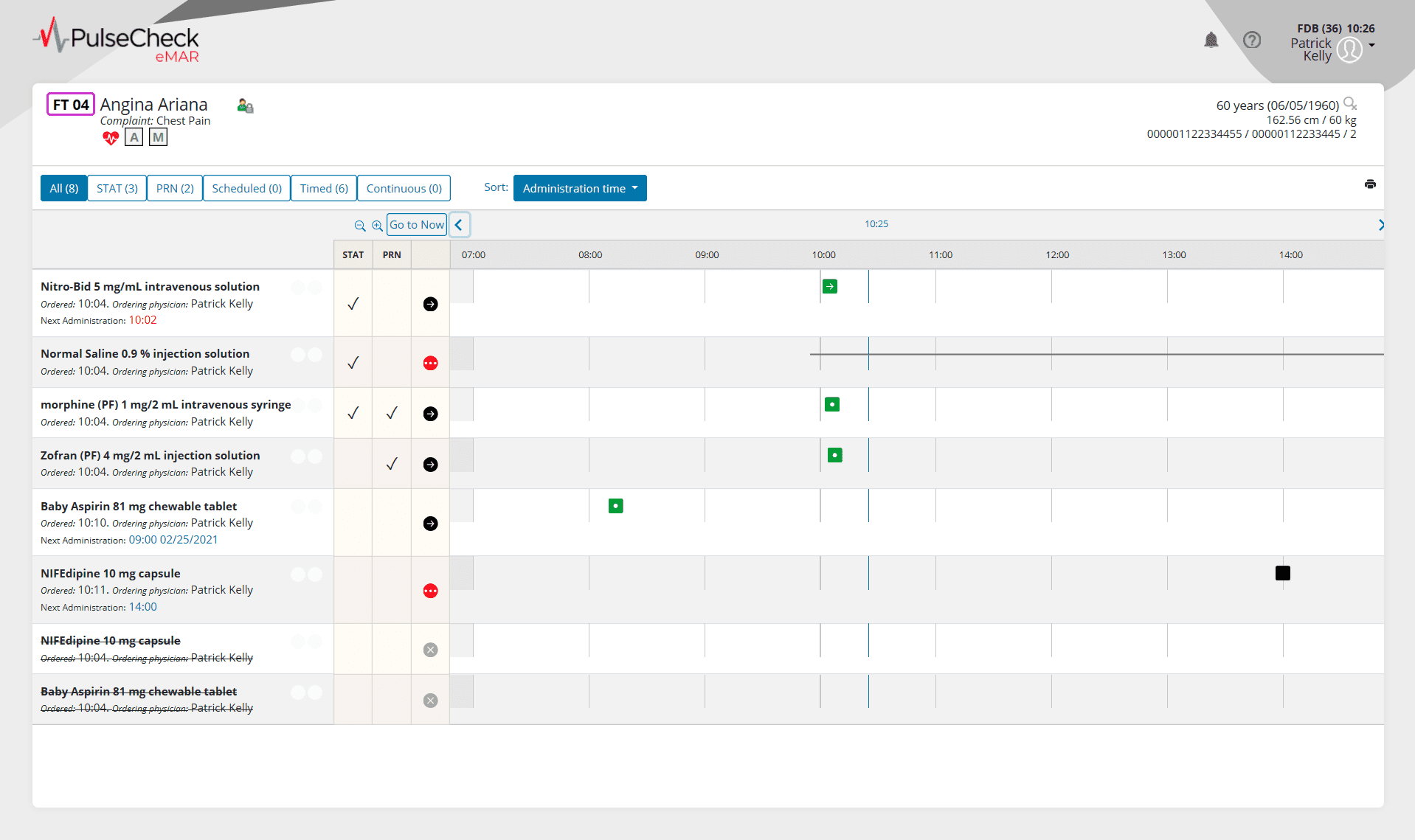The height and width of the screenshot is (840, 1415).
Task: Click the zoom-out magnifier on the timeline
Action: coord(361,226)
